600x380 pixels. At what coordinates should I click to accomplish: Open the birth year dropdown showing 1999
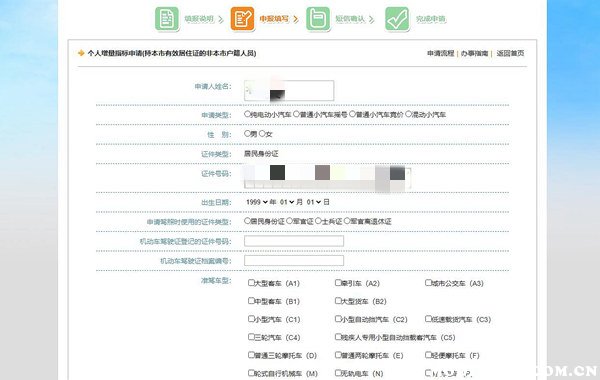click(x=257, y=202)
